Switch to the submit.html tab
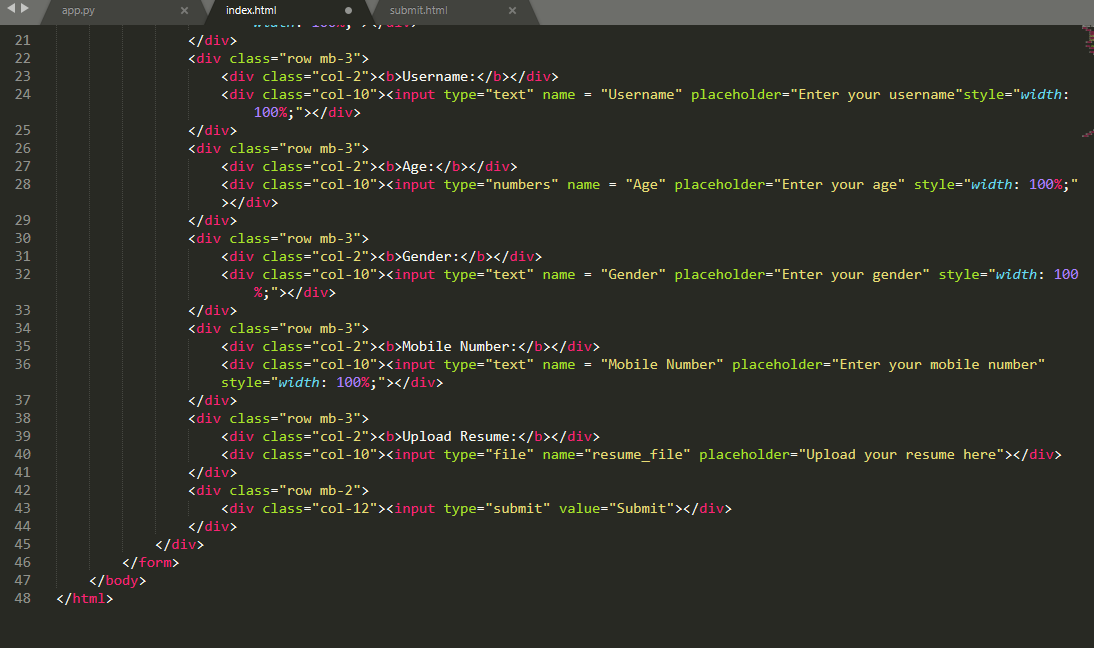 pos(418,10)
